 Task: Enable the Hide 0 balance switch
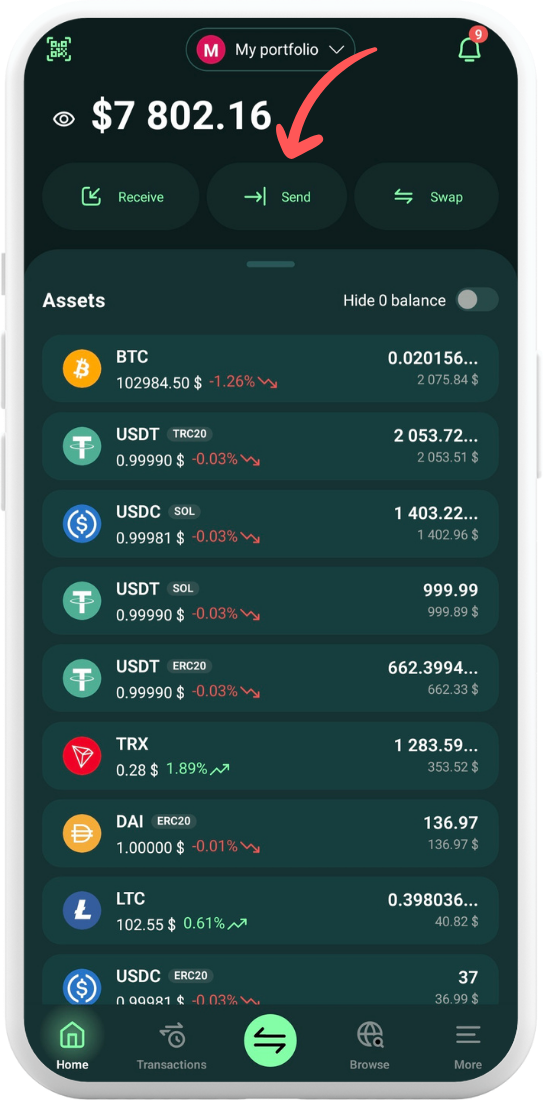477,300
